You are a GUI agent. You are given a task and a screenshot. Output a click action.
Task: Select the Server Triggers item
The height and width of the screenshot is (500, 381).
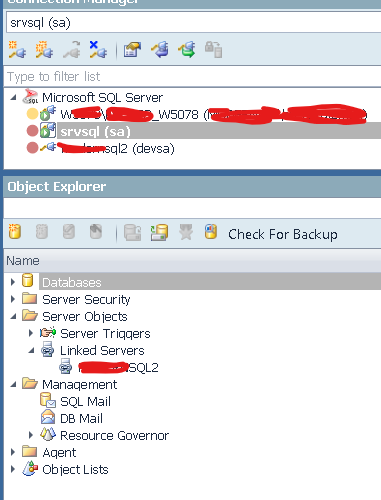[x=105, y=333]
